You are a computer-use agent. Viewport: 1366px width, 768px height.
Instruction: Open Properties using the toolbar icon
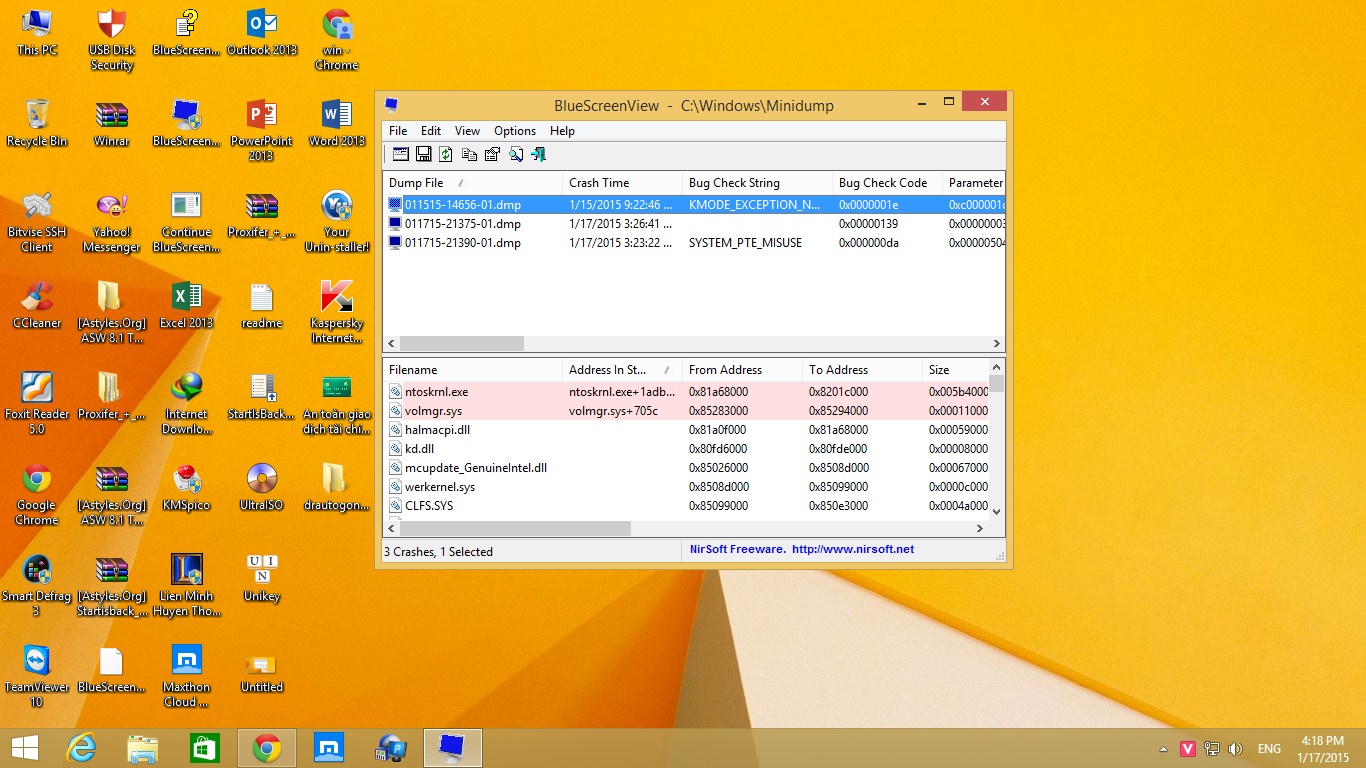(492, 154)
